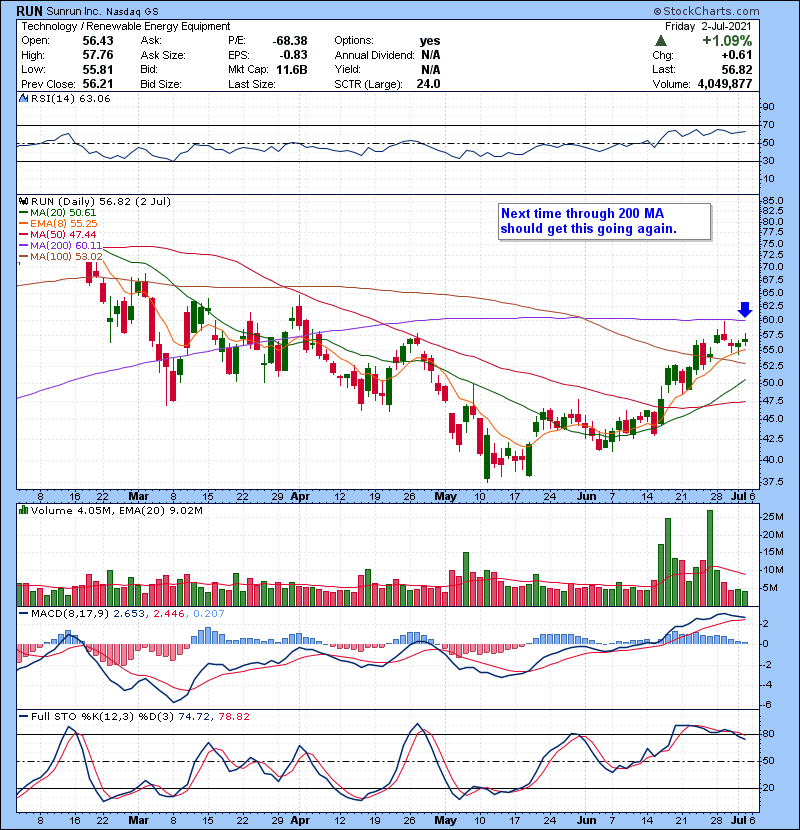Click the Chg value +0.61
800x830 pixels.
pyautogui.click(x=737, y=55)
